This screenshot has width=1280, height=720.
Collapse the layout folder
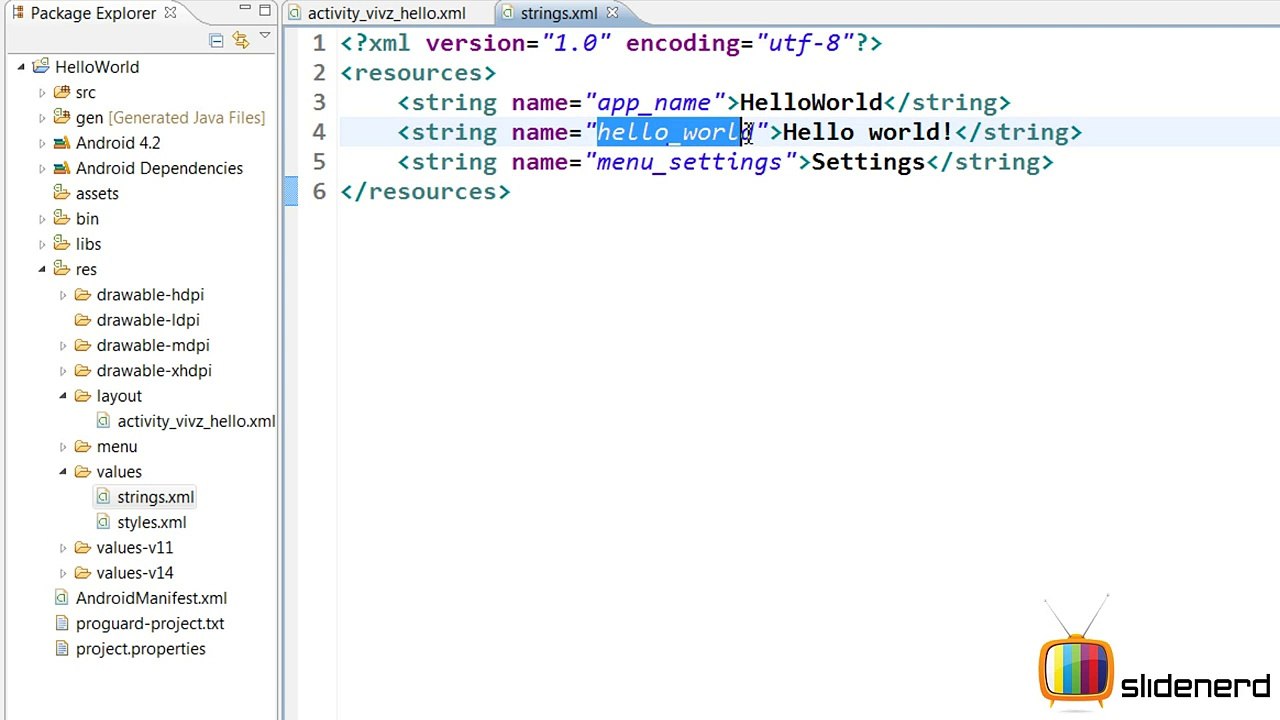click(x=63, y=396)
